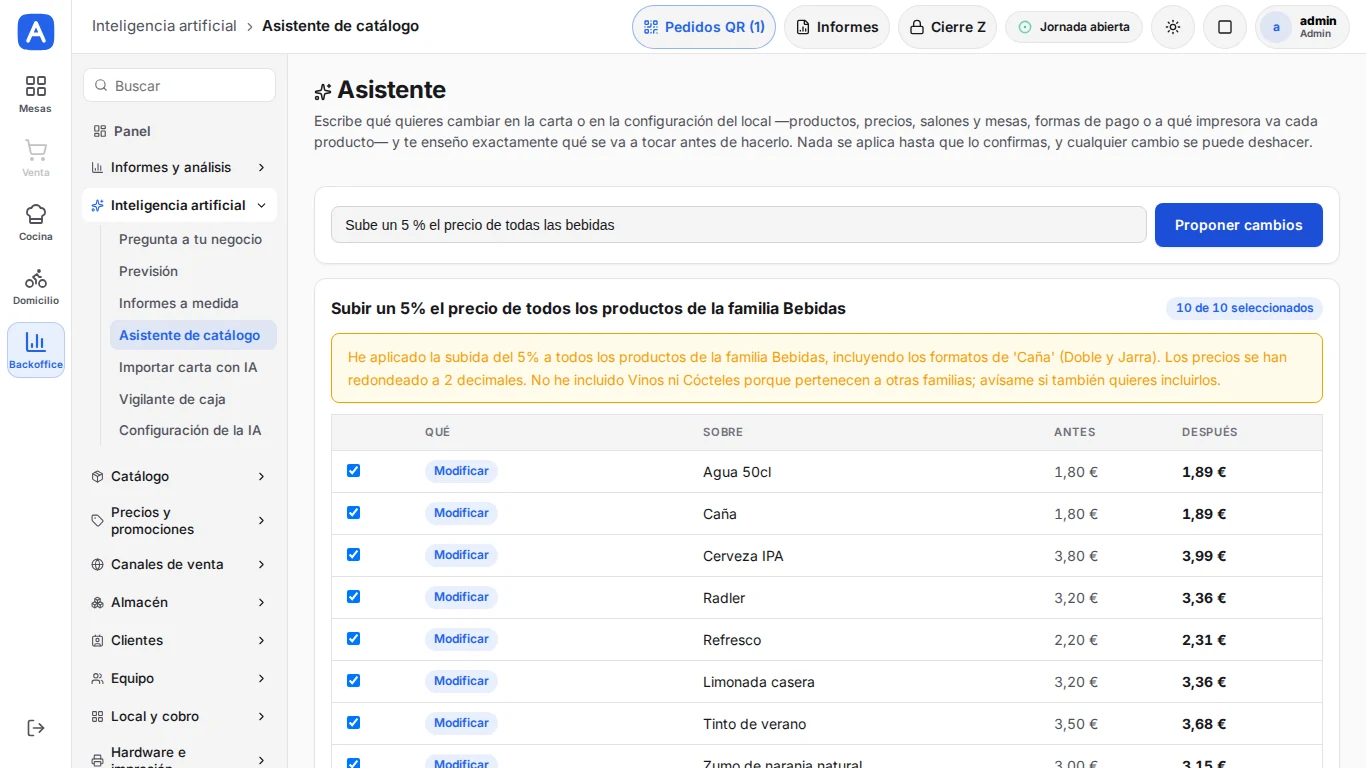Click the 10 de 10 seleccionados badge
Viewport: 1366px width, 768px height.
pyautogui.click(x=1244, y=308)
